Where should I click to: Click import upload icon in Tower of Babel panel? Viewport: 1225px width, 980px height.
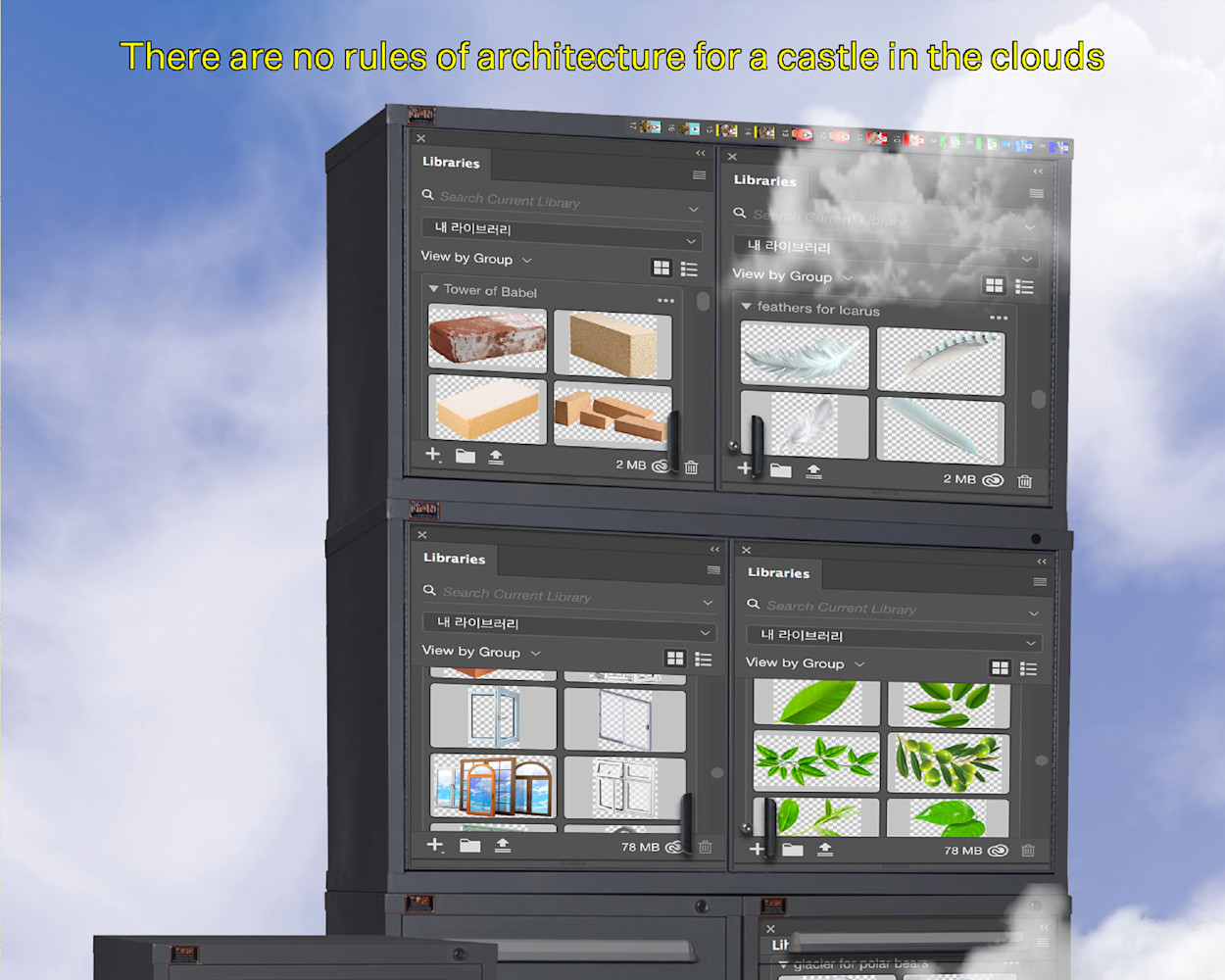(496, 457)
